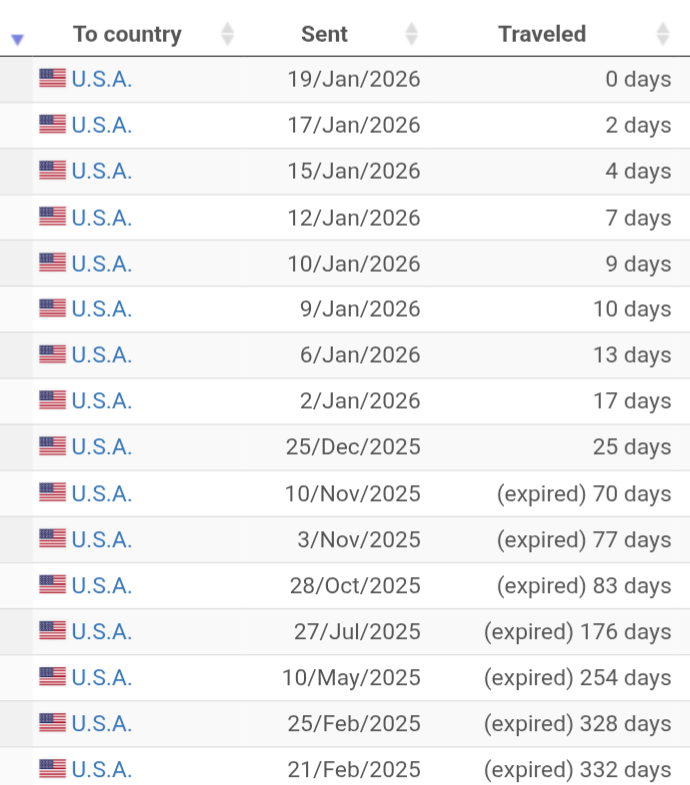
Task: Click the purple sort arrow in first column
Action: [x=17, y=39]
